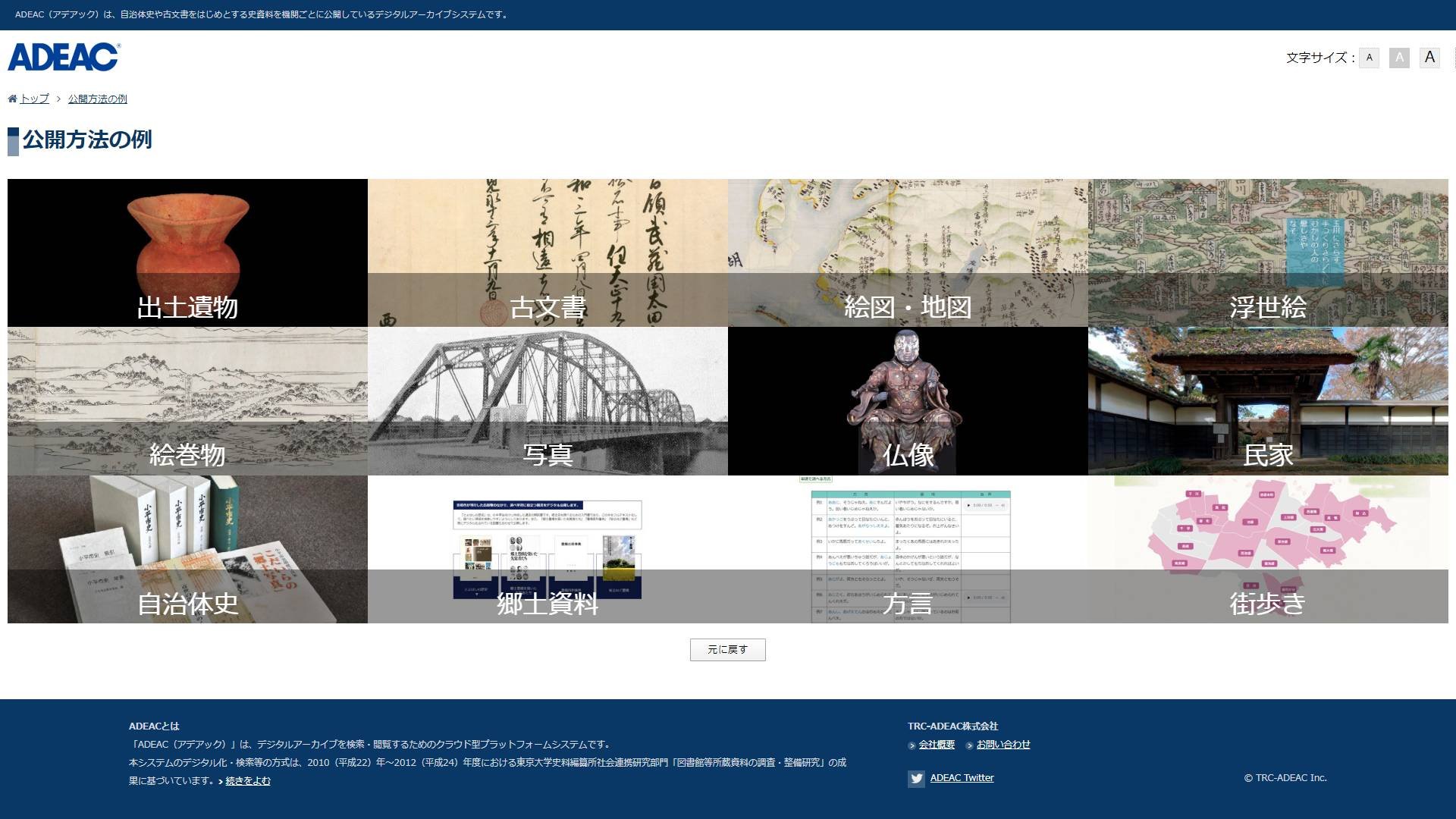Click the 続きをよむ link
The width and height of the screenshot is (1456, 819).
(x=247, y=781)
